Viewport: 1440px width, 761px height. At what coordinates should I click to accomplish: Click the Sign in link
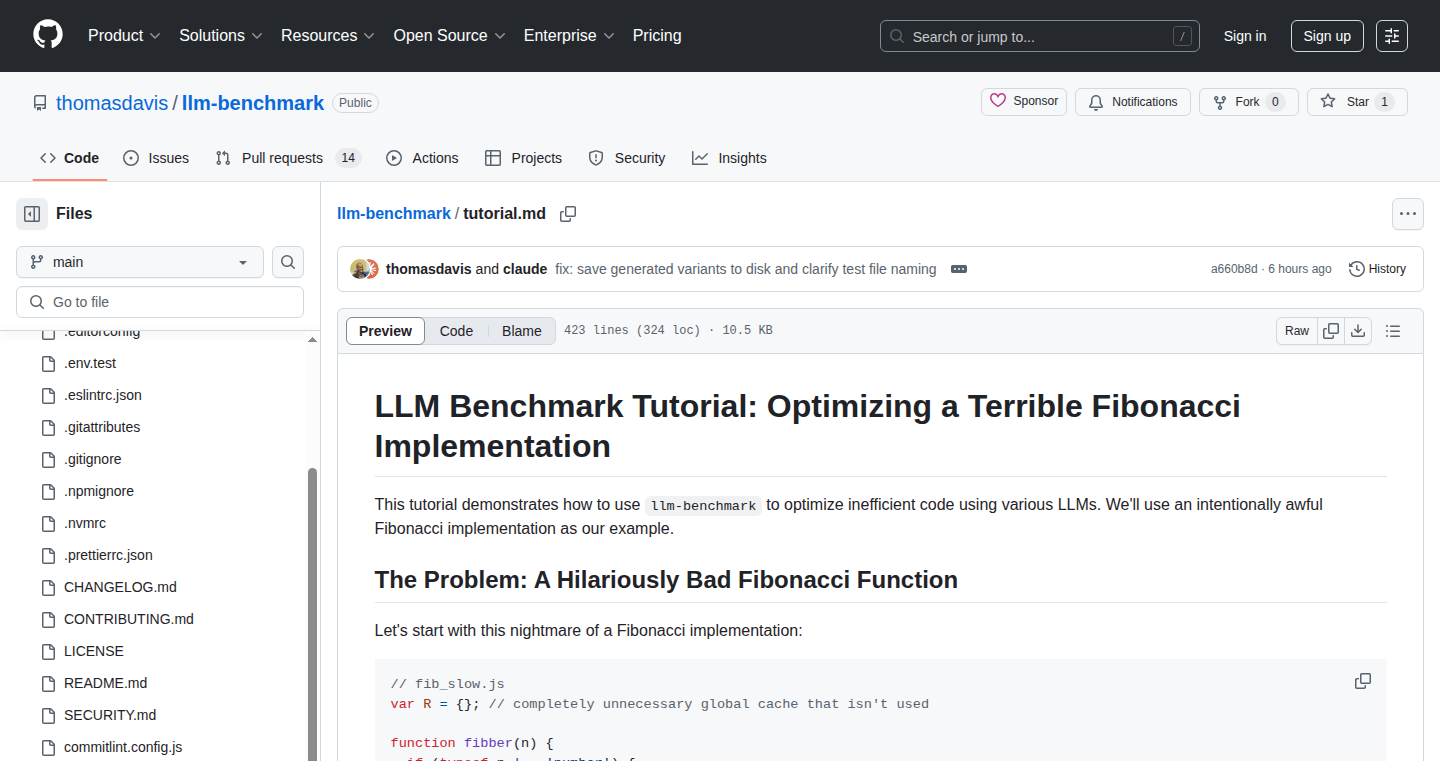1245,36
